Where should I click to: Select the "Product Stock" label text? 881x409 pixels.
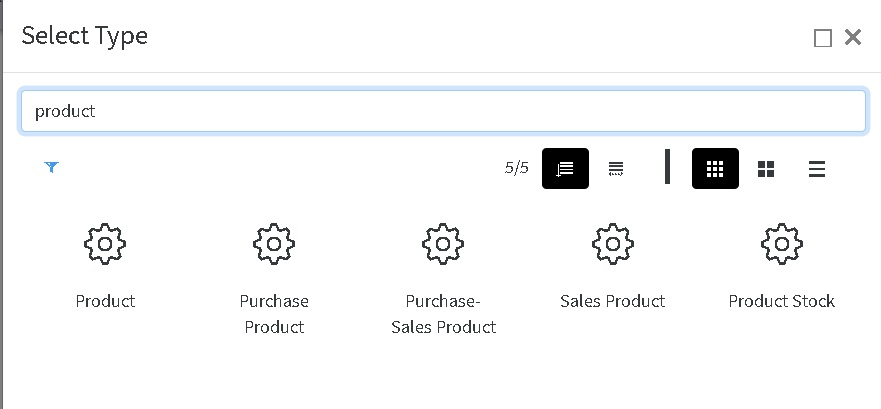tap(781, 301)
